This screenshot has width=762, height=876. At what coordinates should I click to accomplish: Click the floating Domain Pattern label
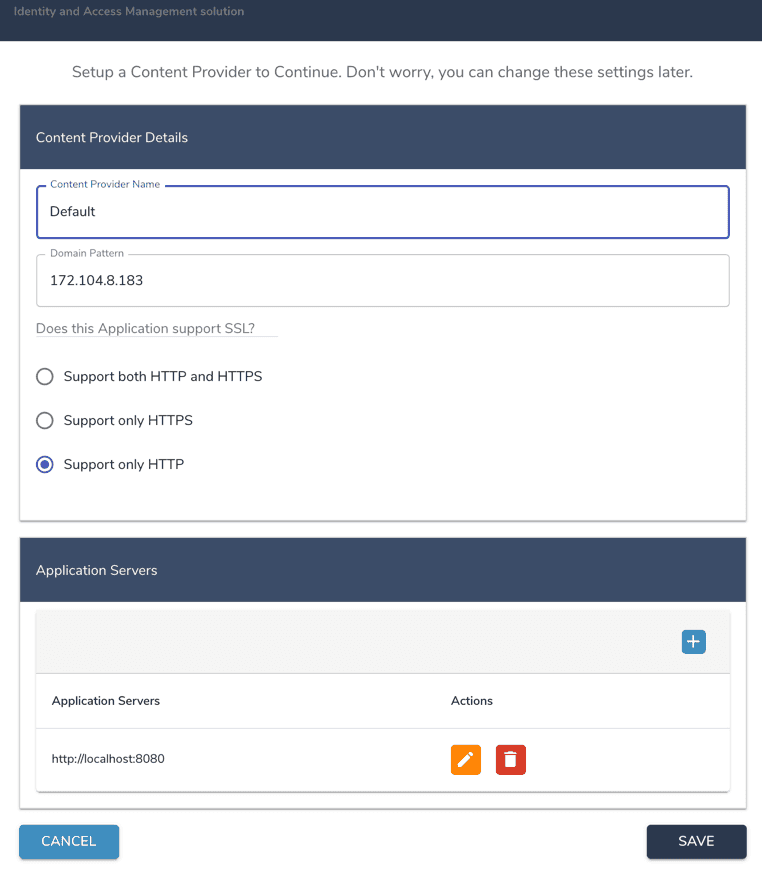click(87, 254)
